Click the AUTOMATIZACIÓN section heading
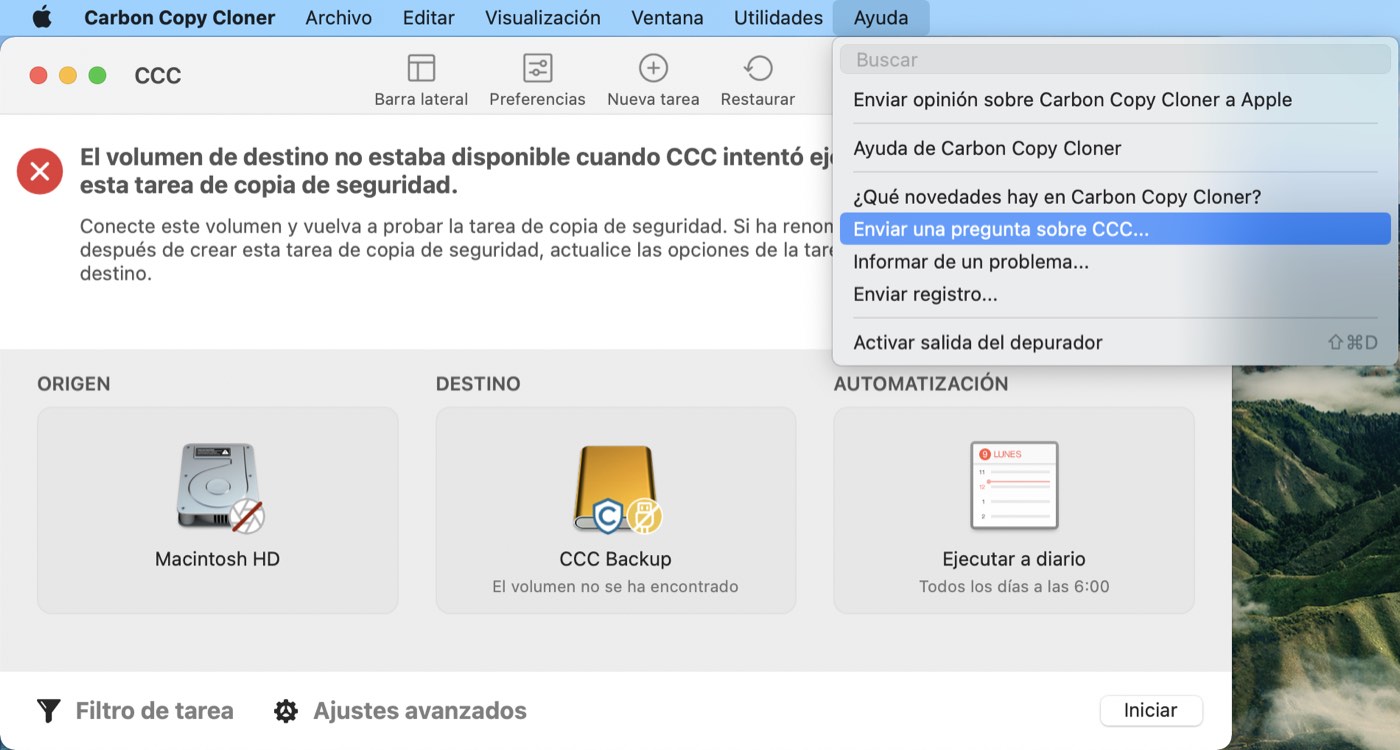The image size is (1400, 750). tap(921, 384)
